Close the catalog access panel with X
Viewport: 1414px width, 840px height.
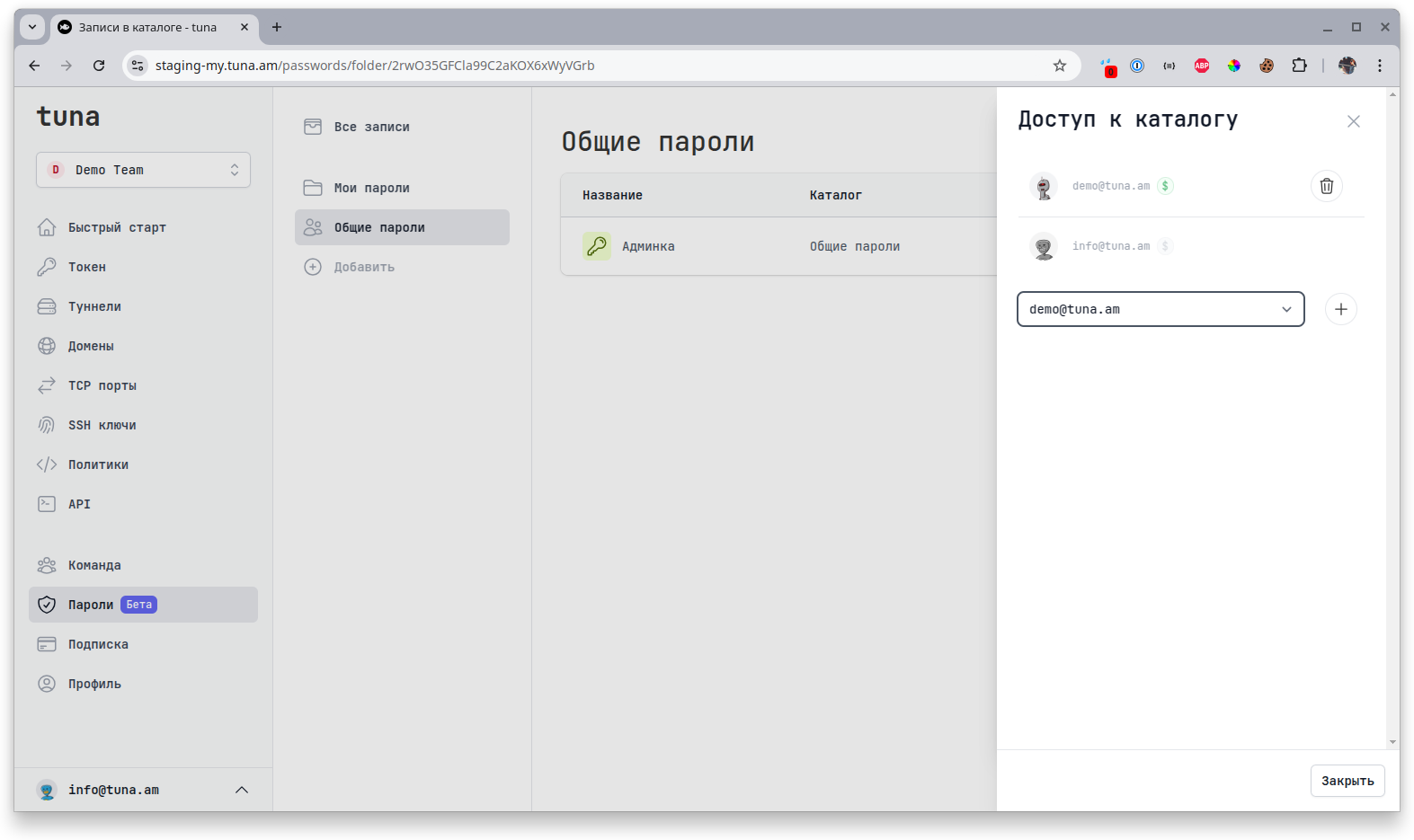coord(1353,121)
